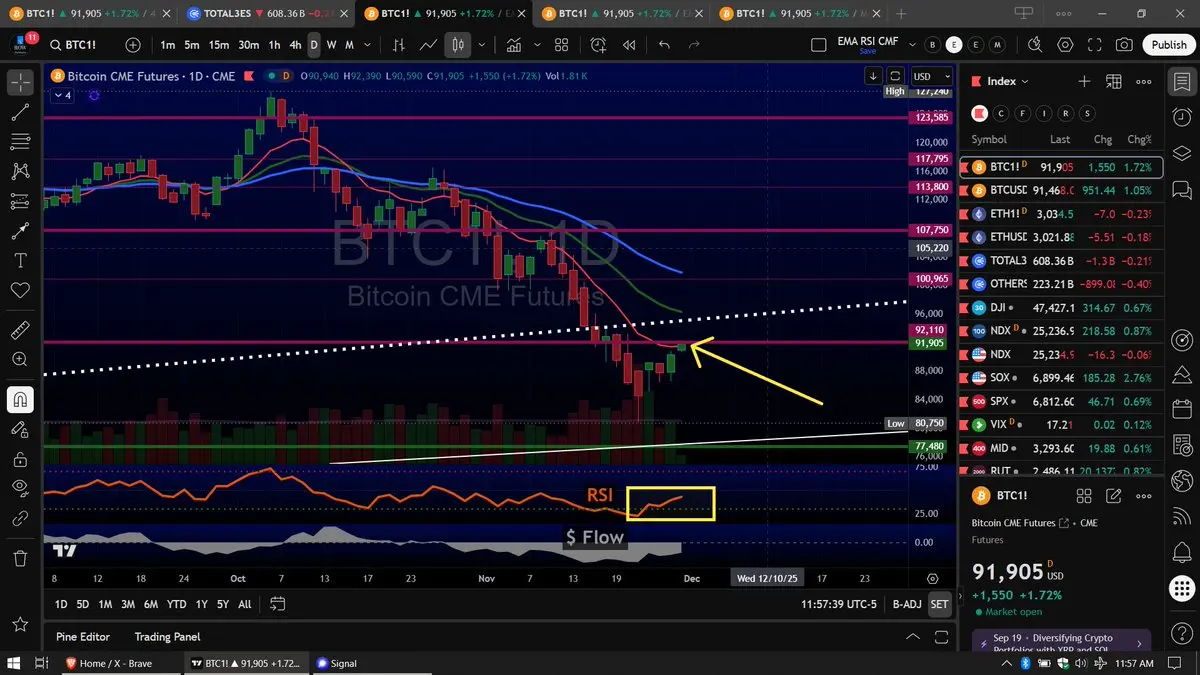This screenshot has width=1200, height=675.
Task: Toggle SET session mode
Action: point(939,604)
